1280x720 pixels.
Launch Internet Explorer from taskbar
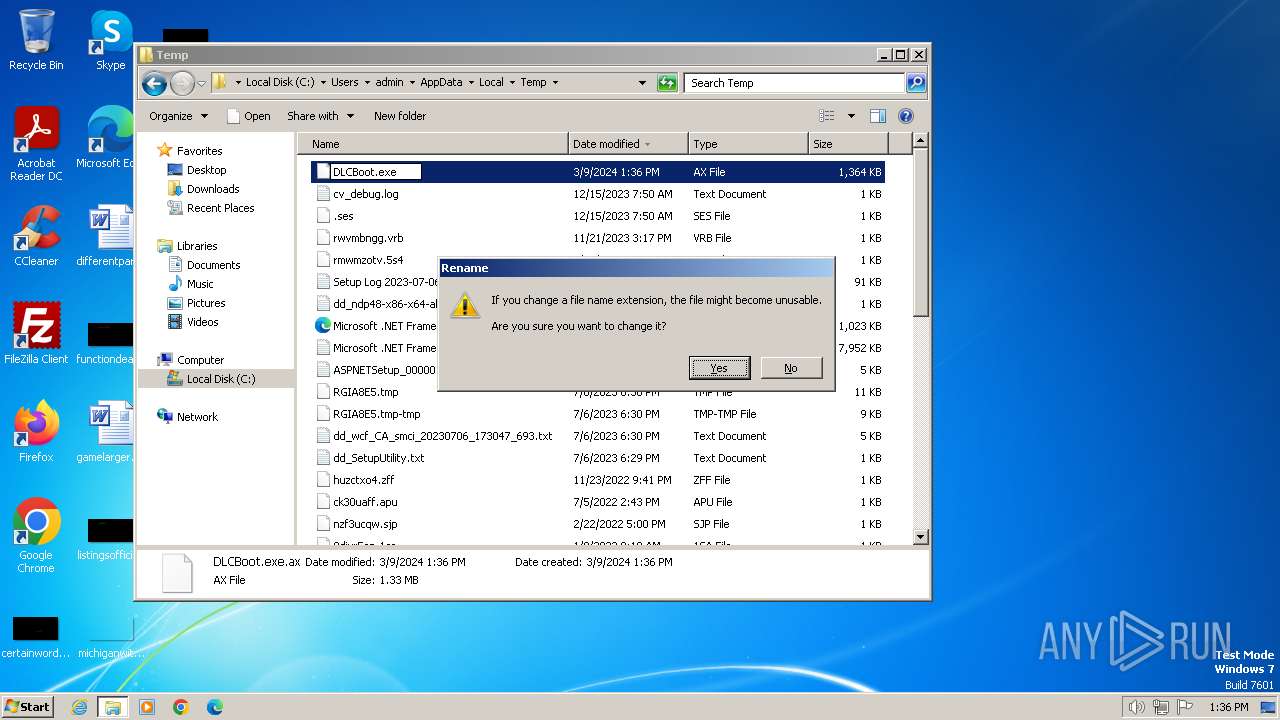click(x=79, y=707)
